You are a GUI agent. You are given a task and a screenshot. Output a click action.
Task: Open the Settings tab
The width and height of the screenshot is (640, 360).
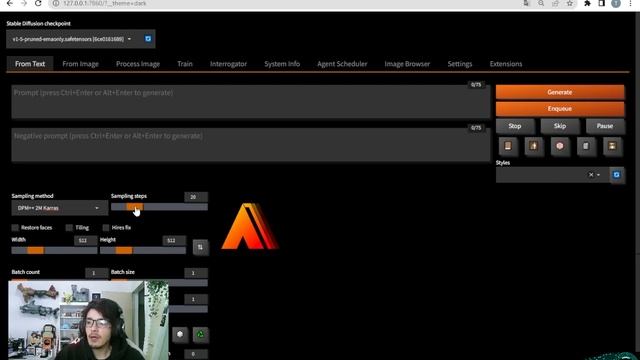(460, 64)
